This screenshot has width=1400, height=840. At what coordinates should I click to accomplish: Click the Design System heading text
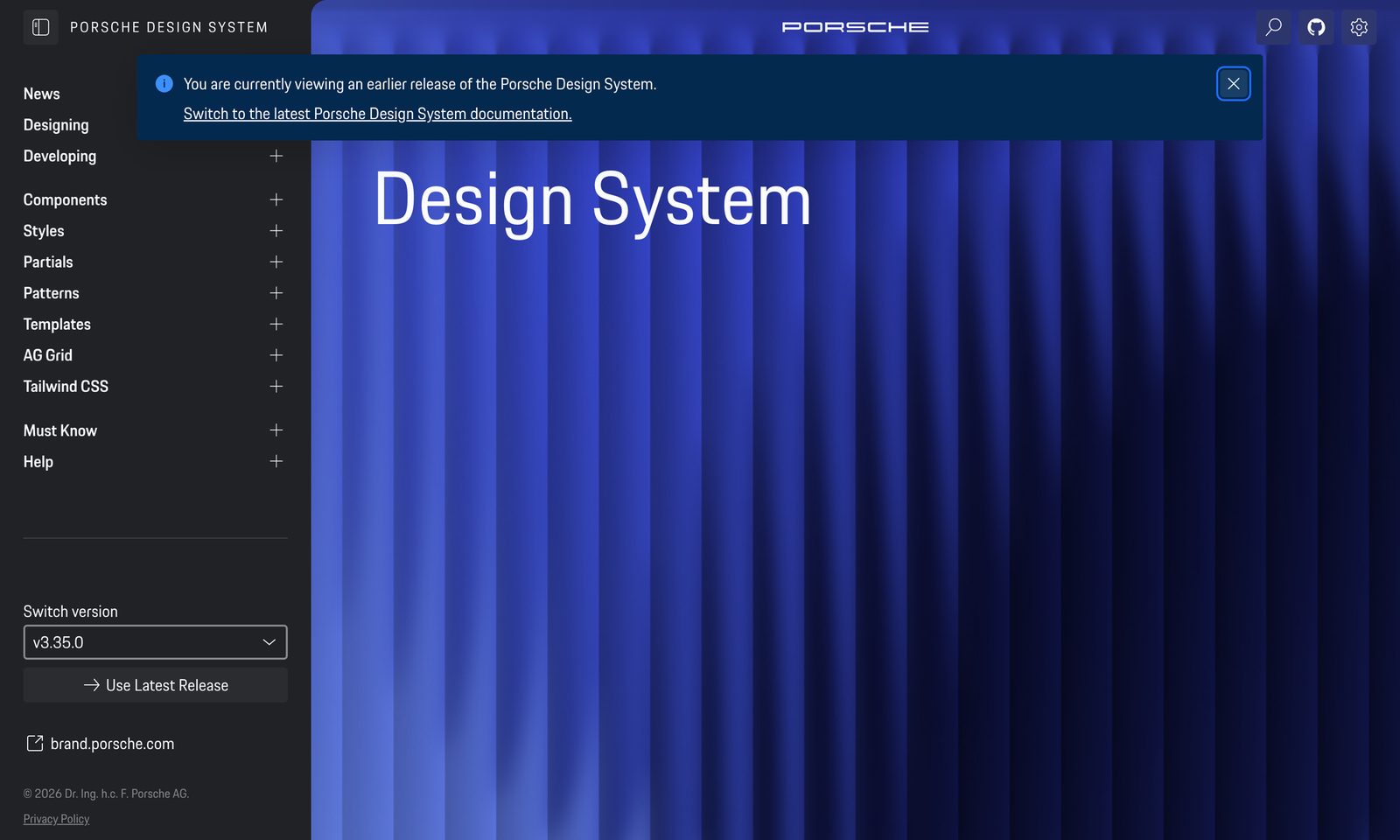pos(592,201)
